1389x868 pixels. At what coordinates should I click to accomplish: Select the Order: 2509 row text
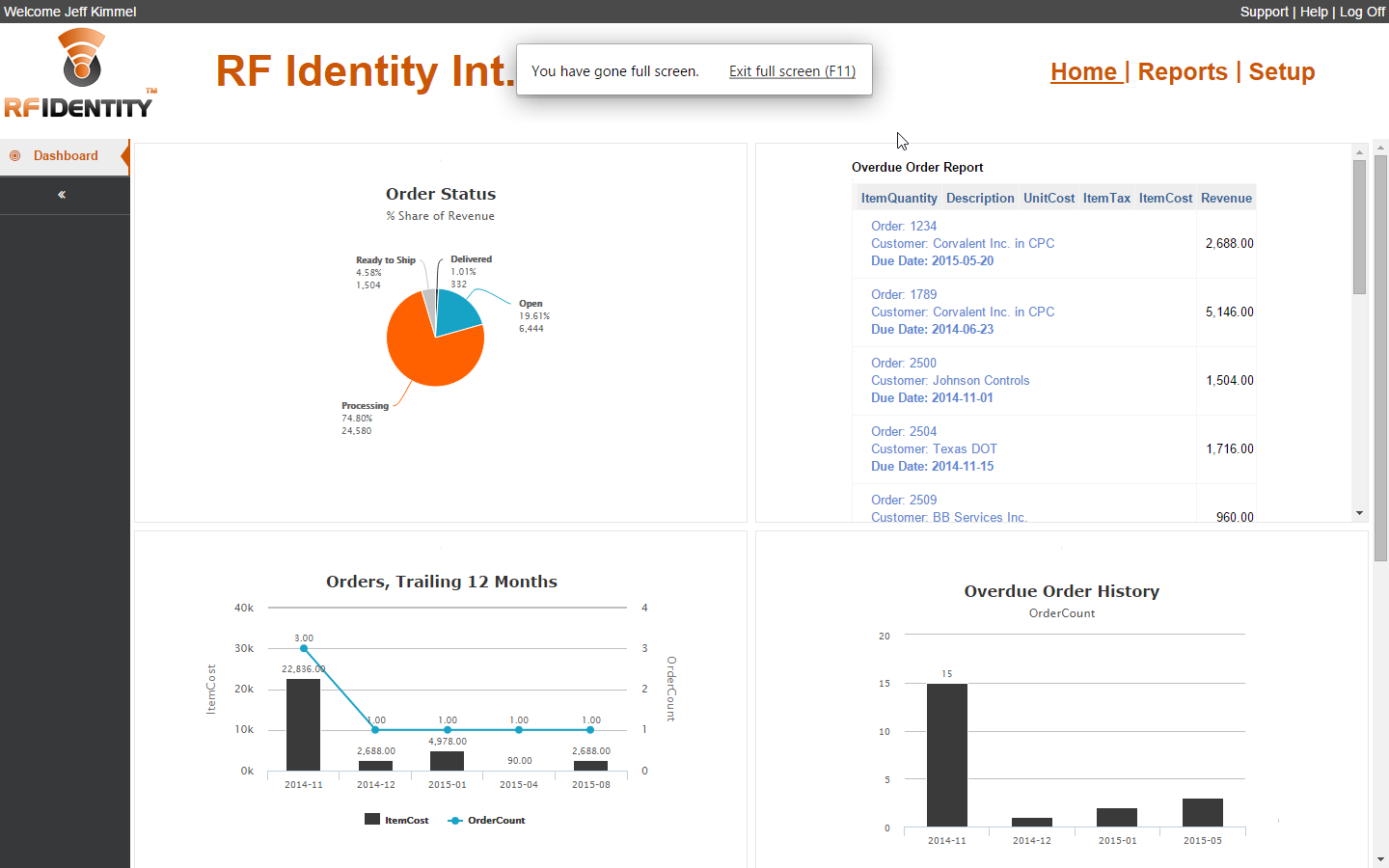coord(904,500)
